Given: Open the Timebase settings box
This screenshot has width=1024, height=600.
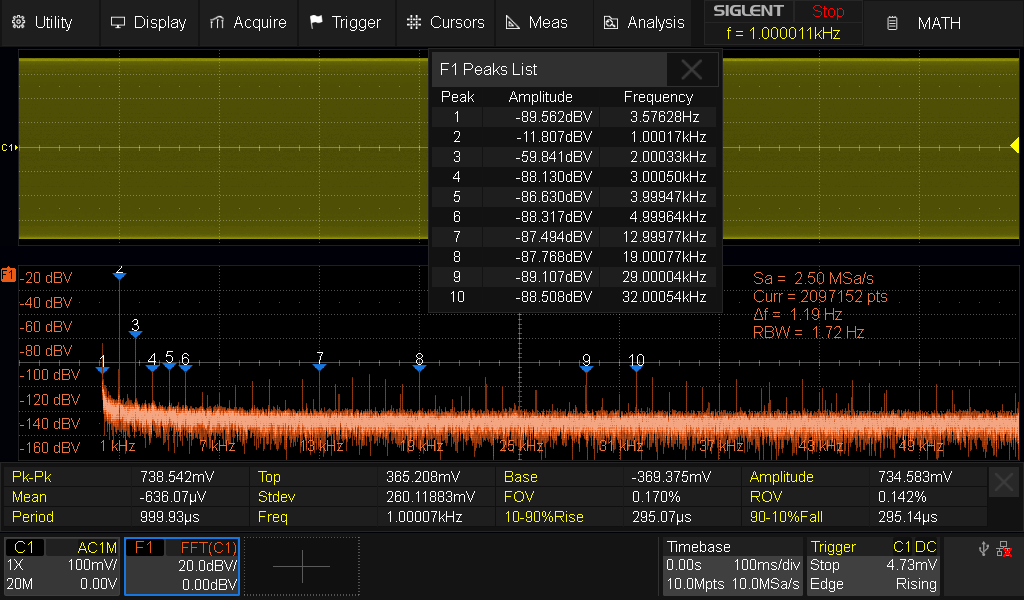Looking at the screenshot, I should tap(733, 566).
